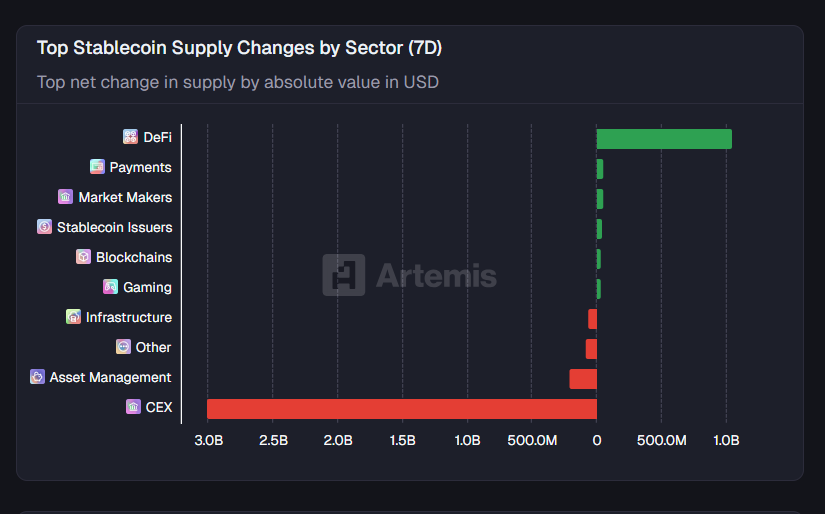Click the CEX sector icon
The height and width of the screenshot is (514, 825).
pyautogui.click(x=133, y=407)
